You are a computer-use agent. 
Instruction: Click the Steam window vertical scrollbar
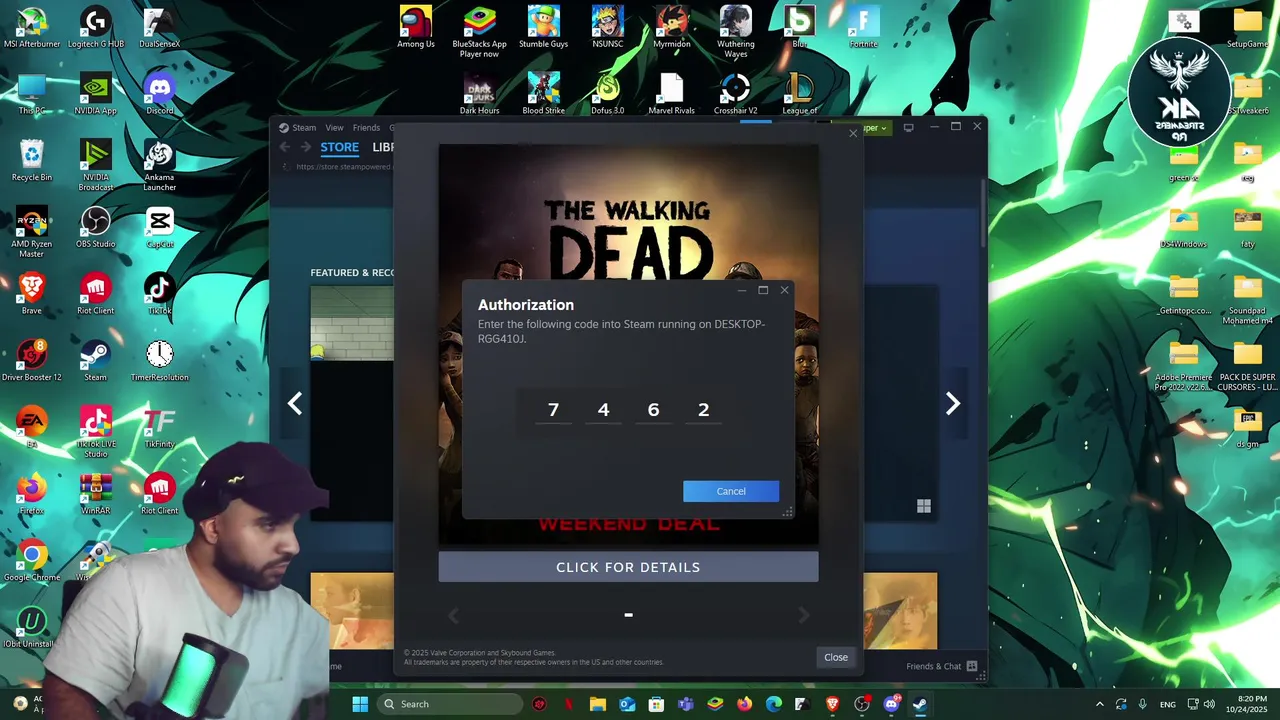983,215
